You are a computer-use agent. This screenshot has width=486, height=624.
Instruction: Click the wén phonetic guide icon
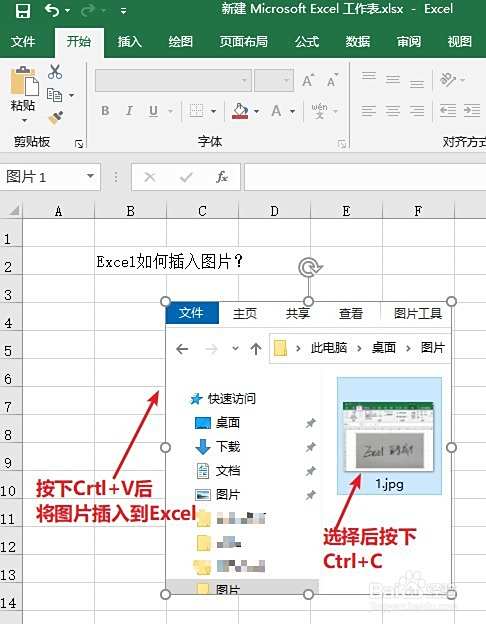tap(320, 111)
